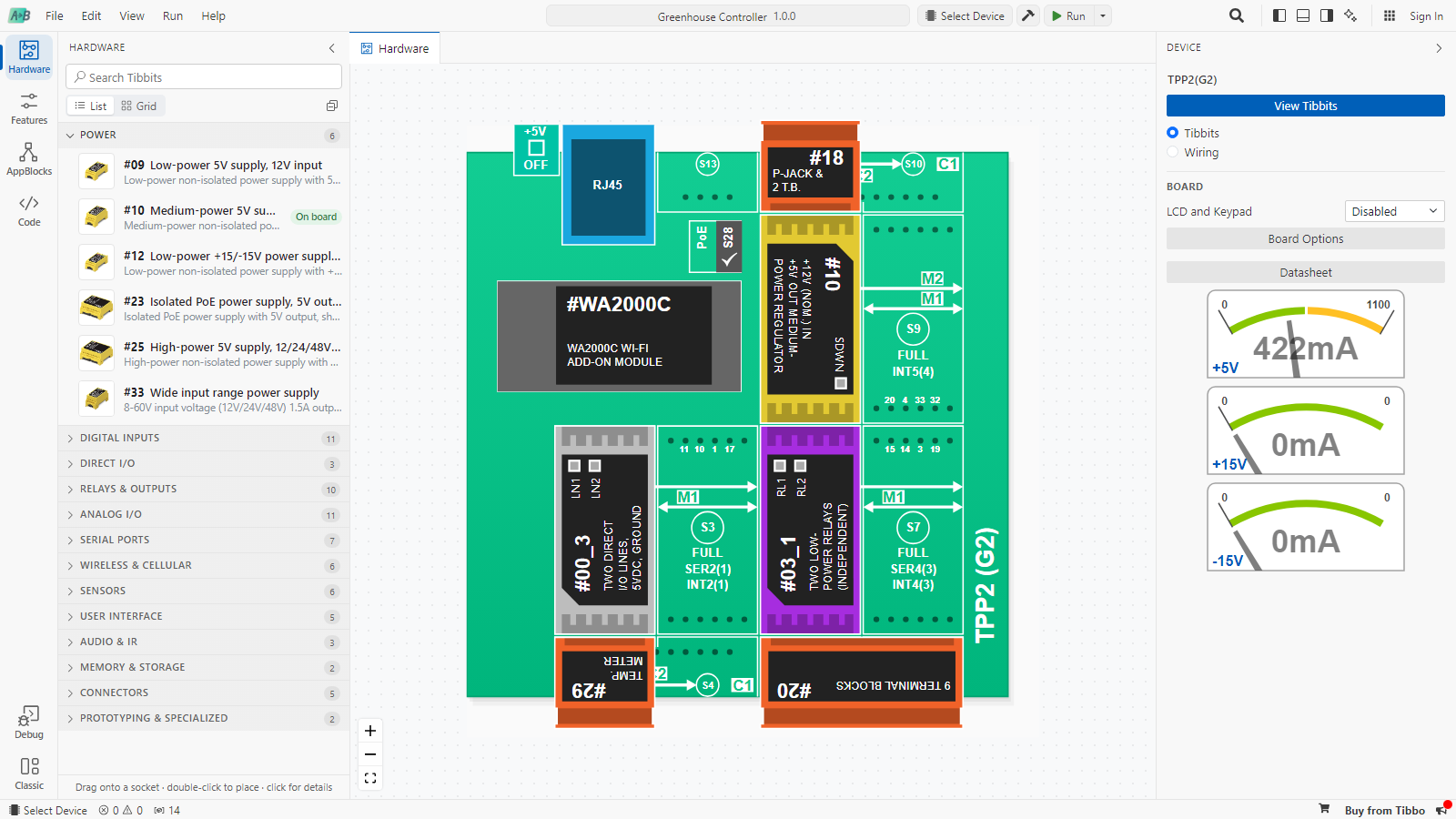Open the shopping cart icon

click(1324, 809)
